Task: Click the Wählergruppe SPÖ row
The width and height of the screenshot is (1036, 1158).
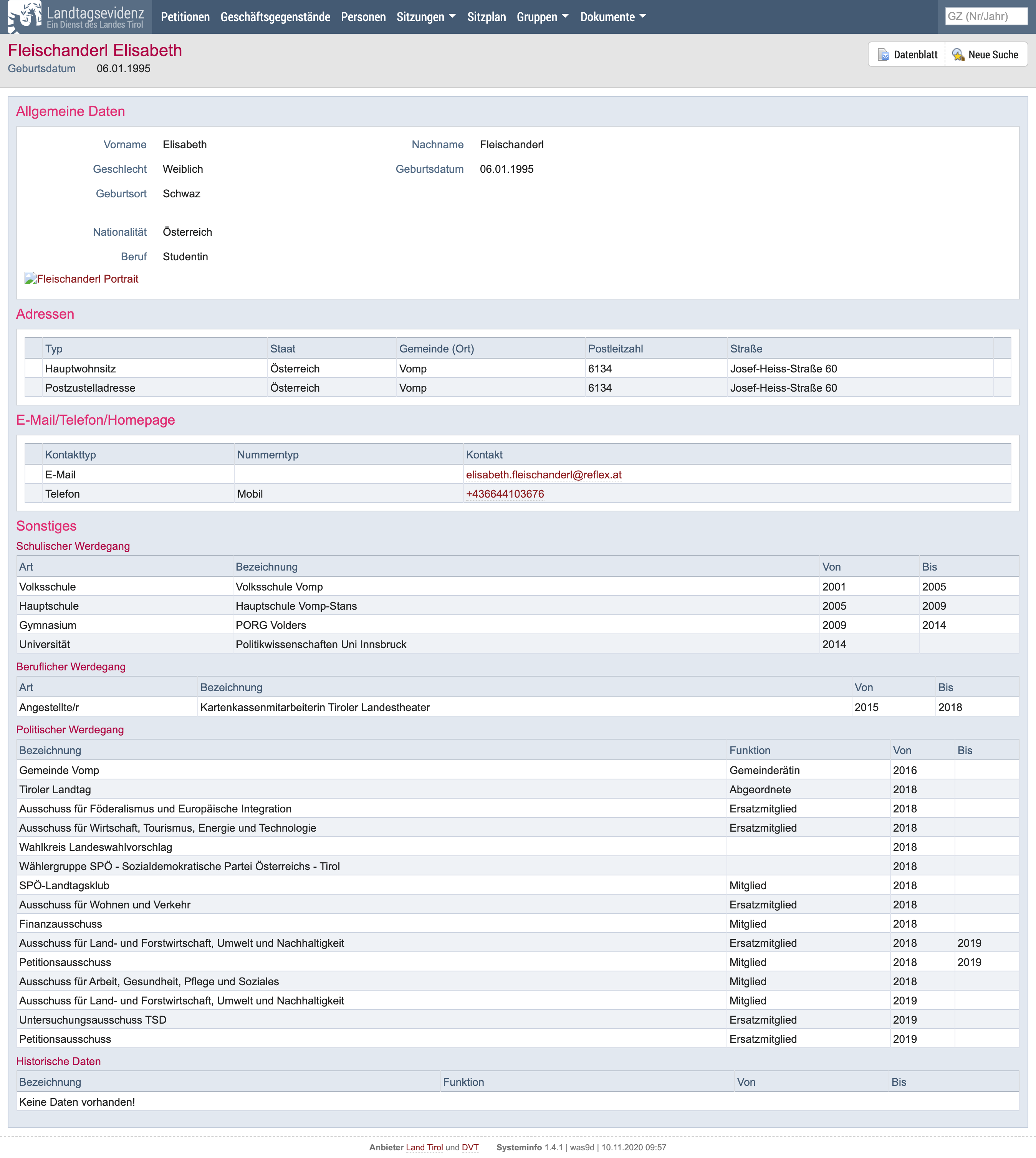Action: (518, 867)
